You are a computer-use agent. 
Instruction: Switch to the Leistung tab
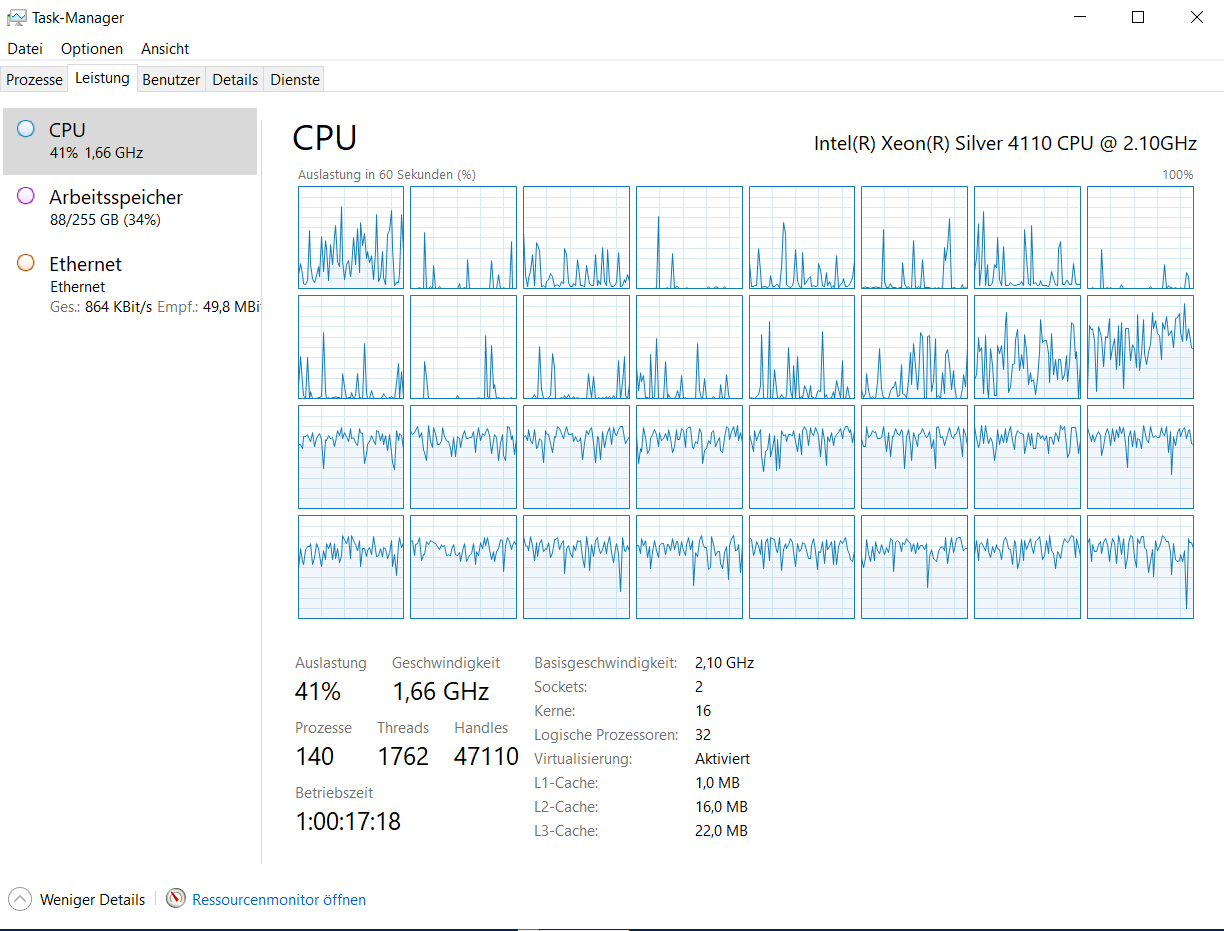tap(103, 78)
